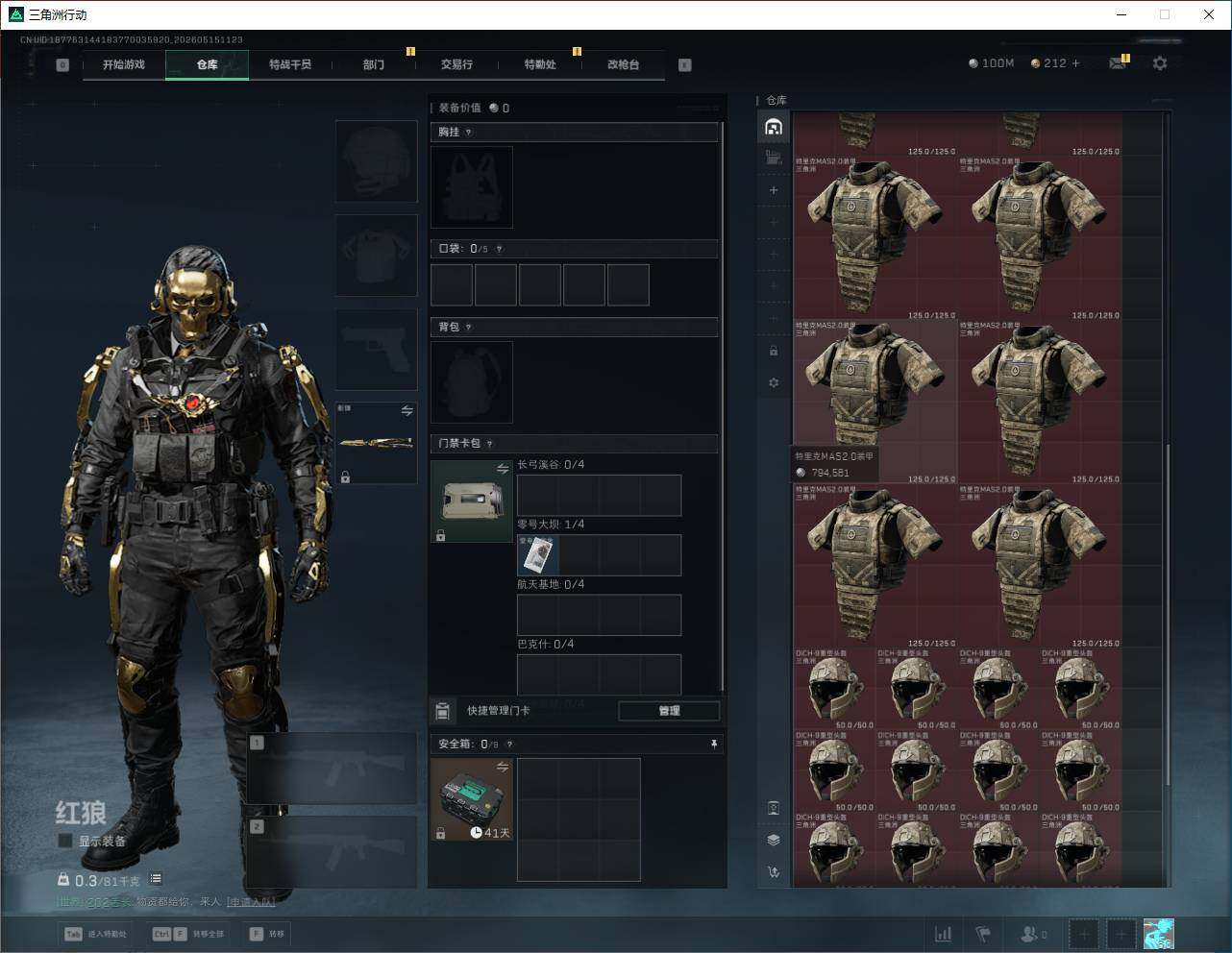Image resolution: width=1232 pixels, height=953 pixels.
Task: Select the main stash icon in sidebar
Action: click(x=774, y=127)
